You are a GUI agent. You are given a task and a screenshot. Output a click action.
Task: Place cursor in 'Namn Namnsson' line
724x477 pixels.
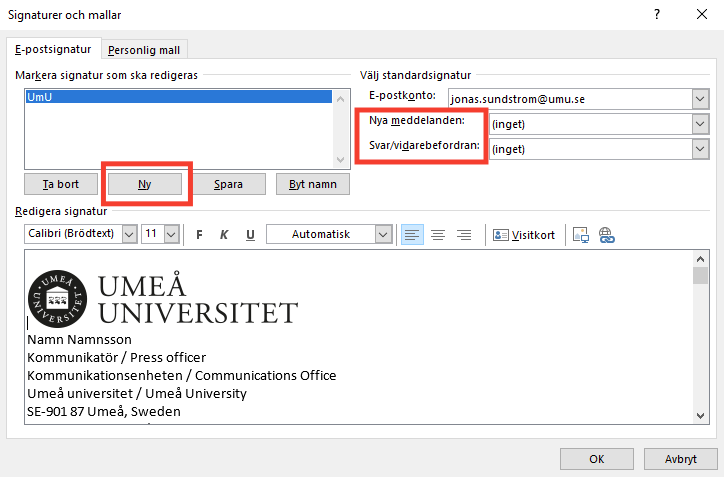[79, 339]
